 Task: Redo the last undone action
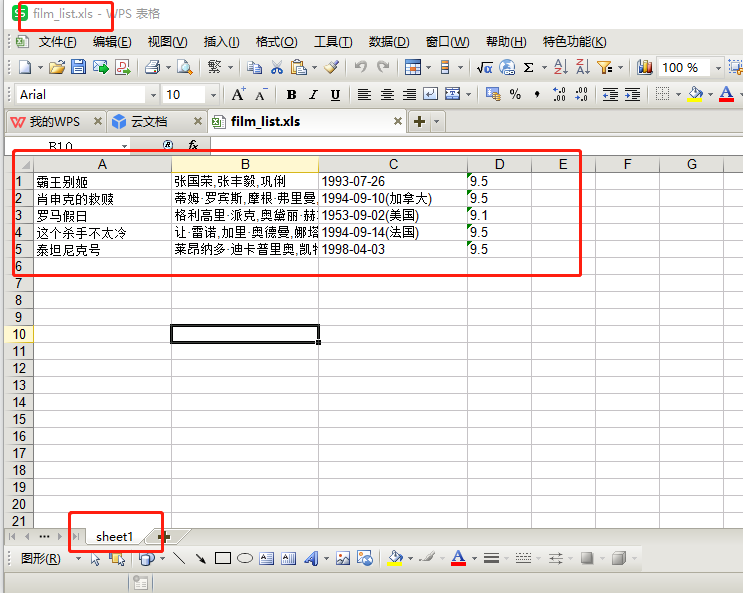pyautogui.click(x=383, y=67)
